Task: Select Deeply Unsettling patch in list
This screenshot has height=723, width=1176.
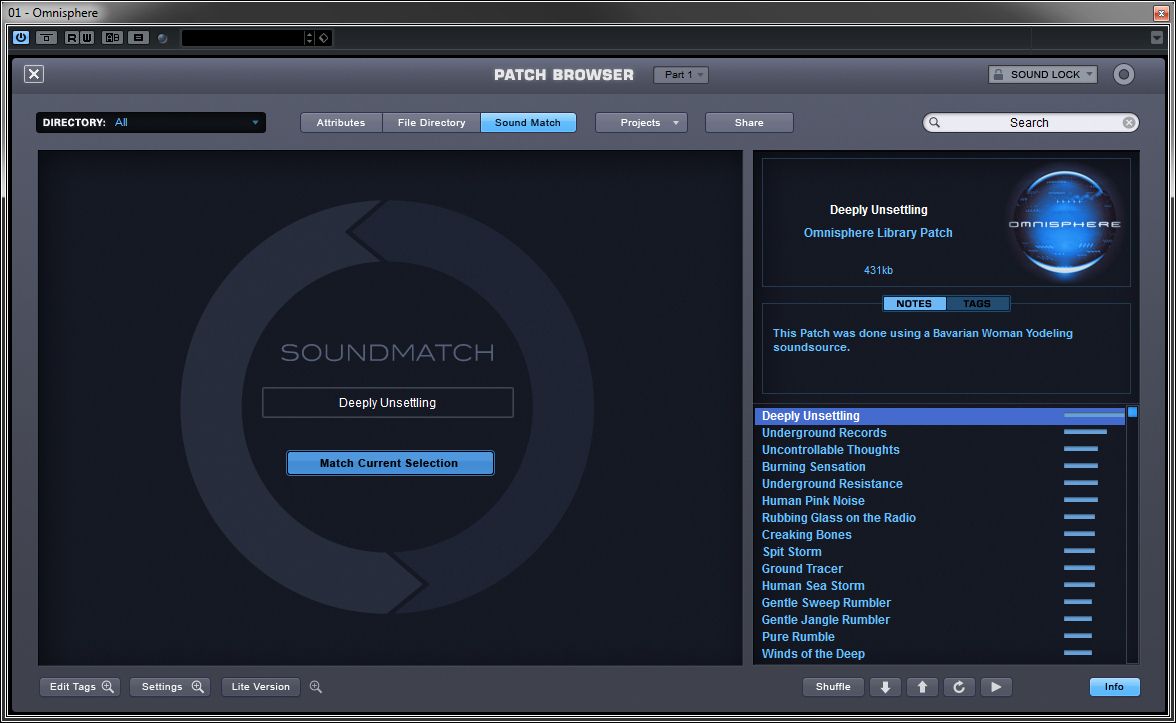Action: coord(939,416)
